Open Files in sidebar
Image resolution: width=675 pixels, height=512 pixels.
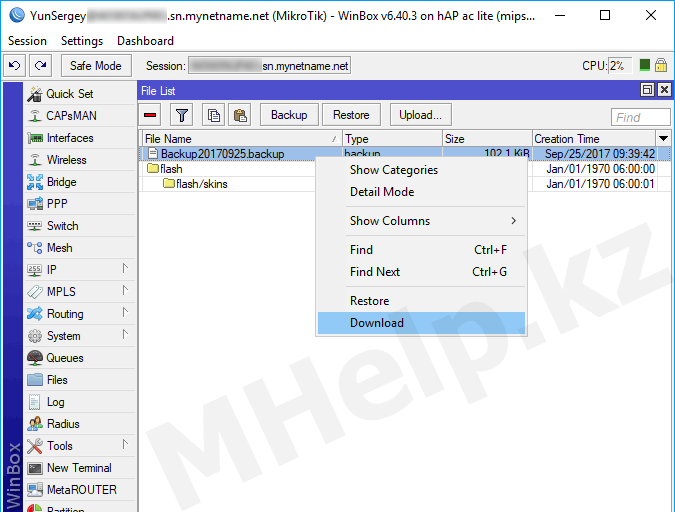(x=80, y=380)
